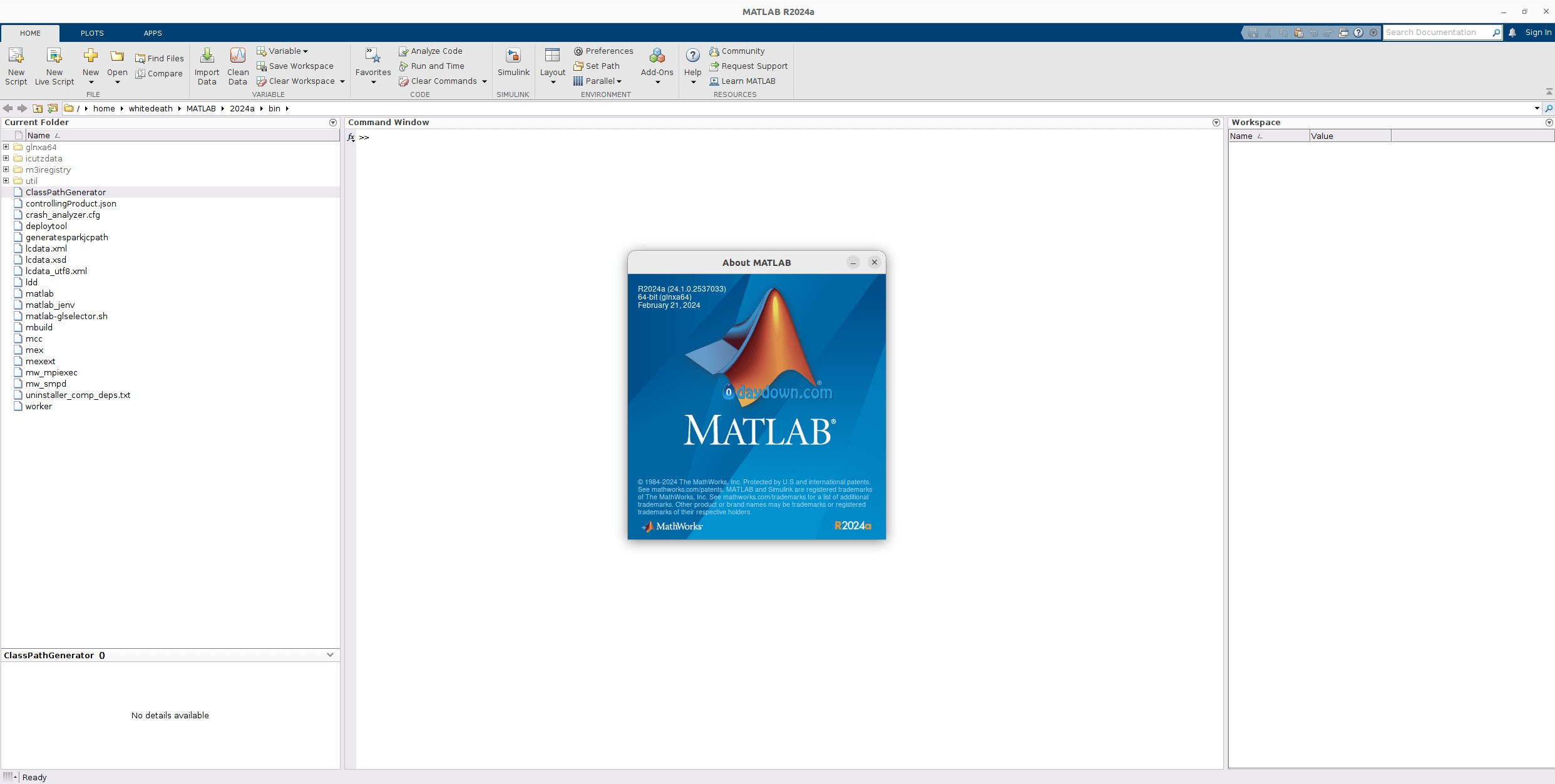Click Set Path
The image size is (1555, 784).
pos(597,66)
